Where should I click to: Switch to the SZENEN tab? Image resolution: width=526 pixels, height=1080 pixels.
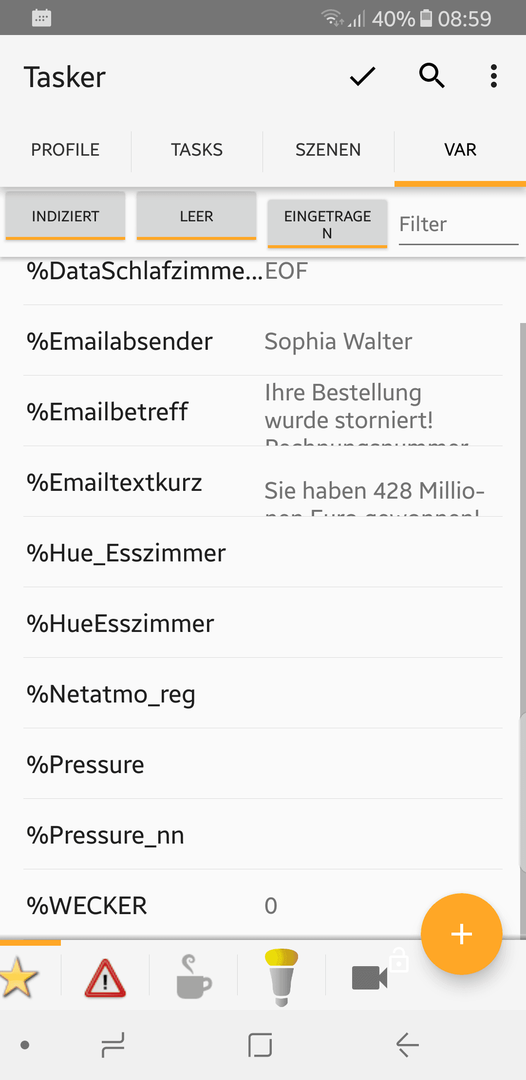tap(328, 150)
